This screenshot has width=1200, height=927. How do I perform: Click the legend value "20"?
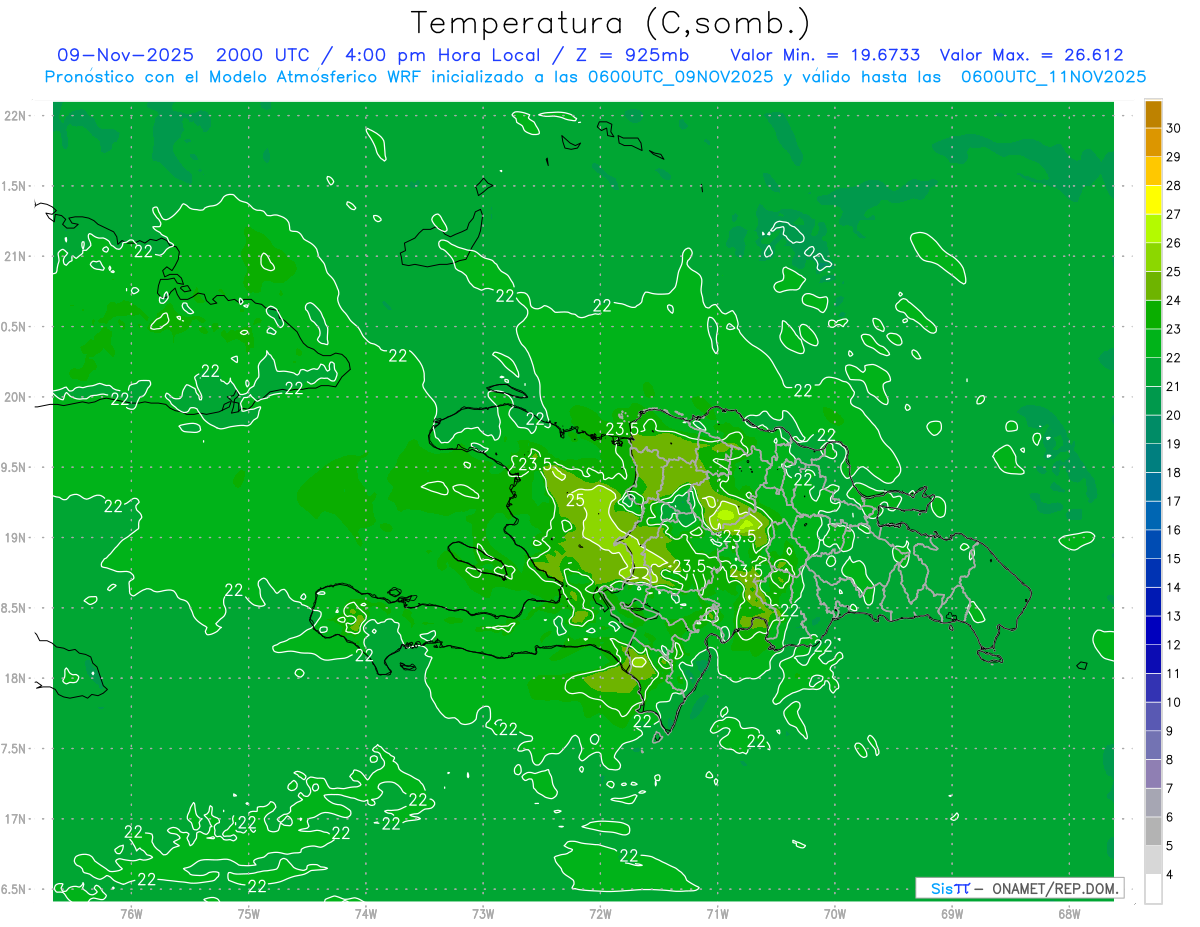[1174, 415]
